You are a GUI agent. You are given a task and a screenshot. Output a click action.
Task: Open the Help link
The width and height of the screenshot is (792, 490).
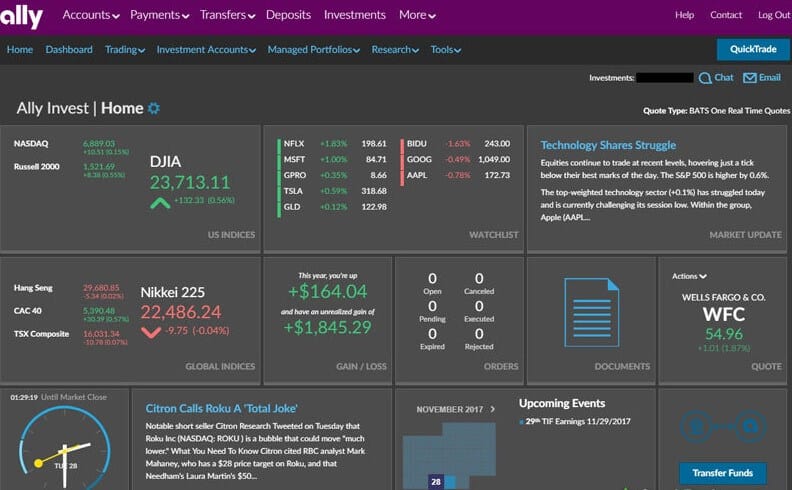point(684,15)
